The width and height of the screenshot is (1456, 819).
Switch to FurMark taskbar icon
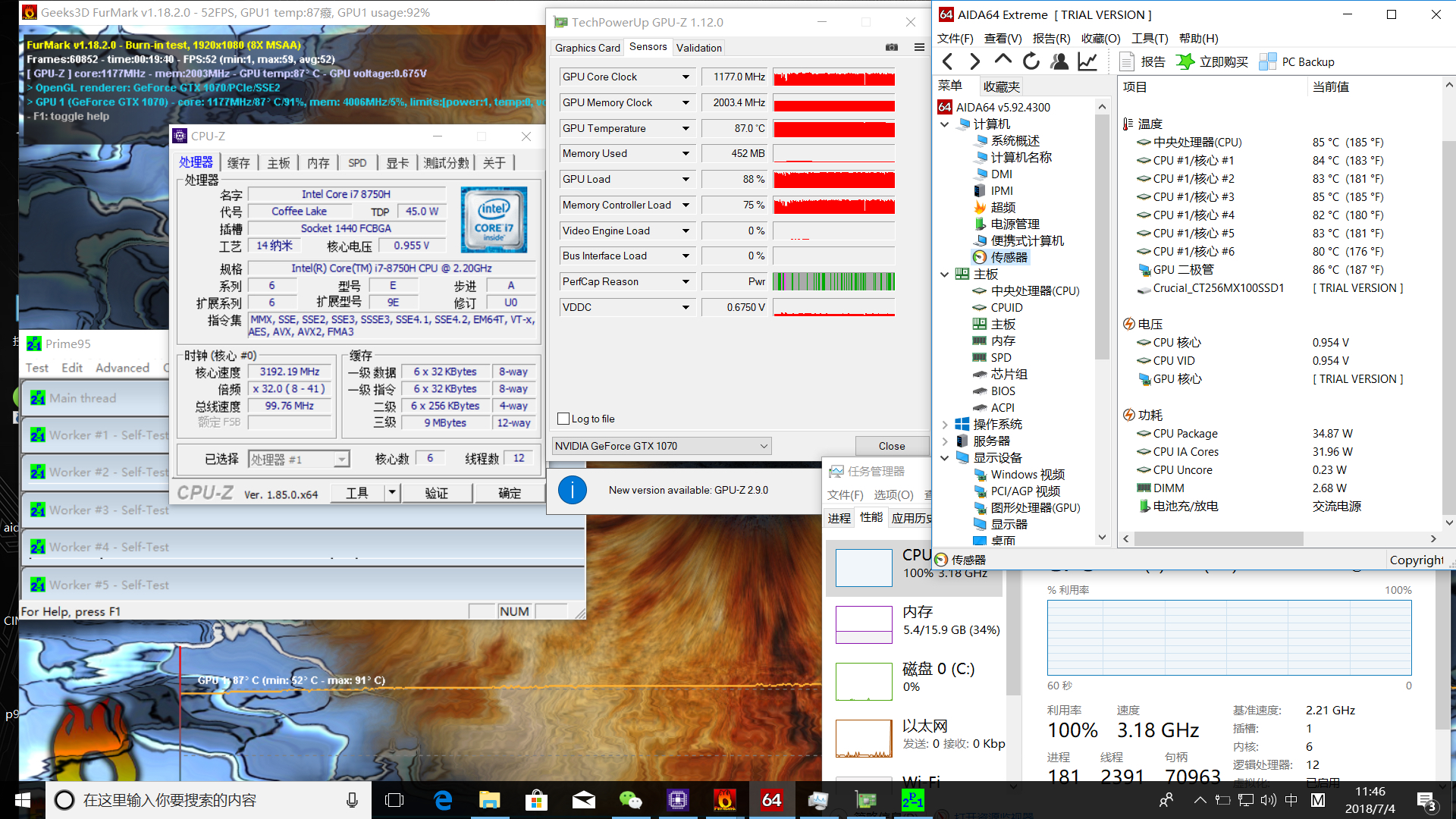pyautogui.click(x=725, y=800)
